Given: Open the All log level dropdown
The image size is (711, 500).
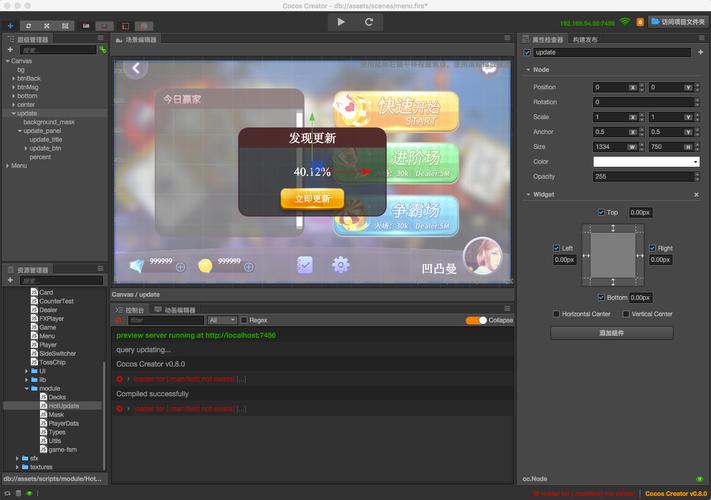Looking at the screenshot, I should [x=222, y=320].
